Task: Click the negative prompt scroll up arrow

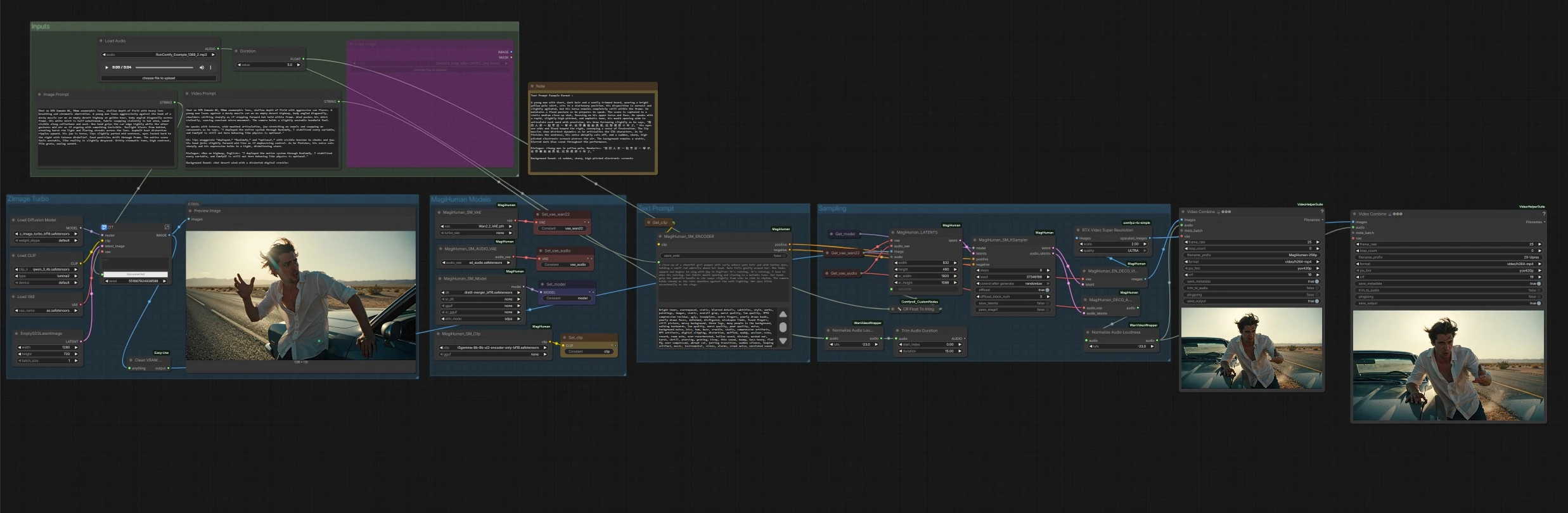Action: click(x=783, y=315)
